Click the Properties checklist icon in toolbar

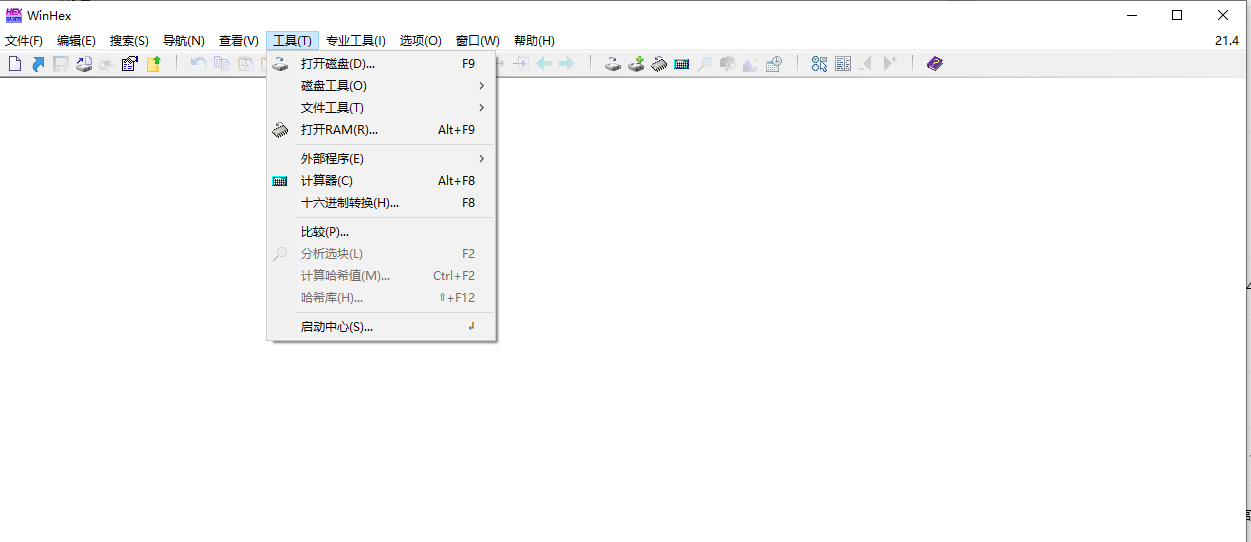coord(130,64)
